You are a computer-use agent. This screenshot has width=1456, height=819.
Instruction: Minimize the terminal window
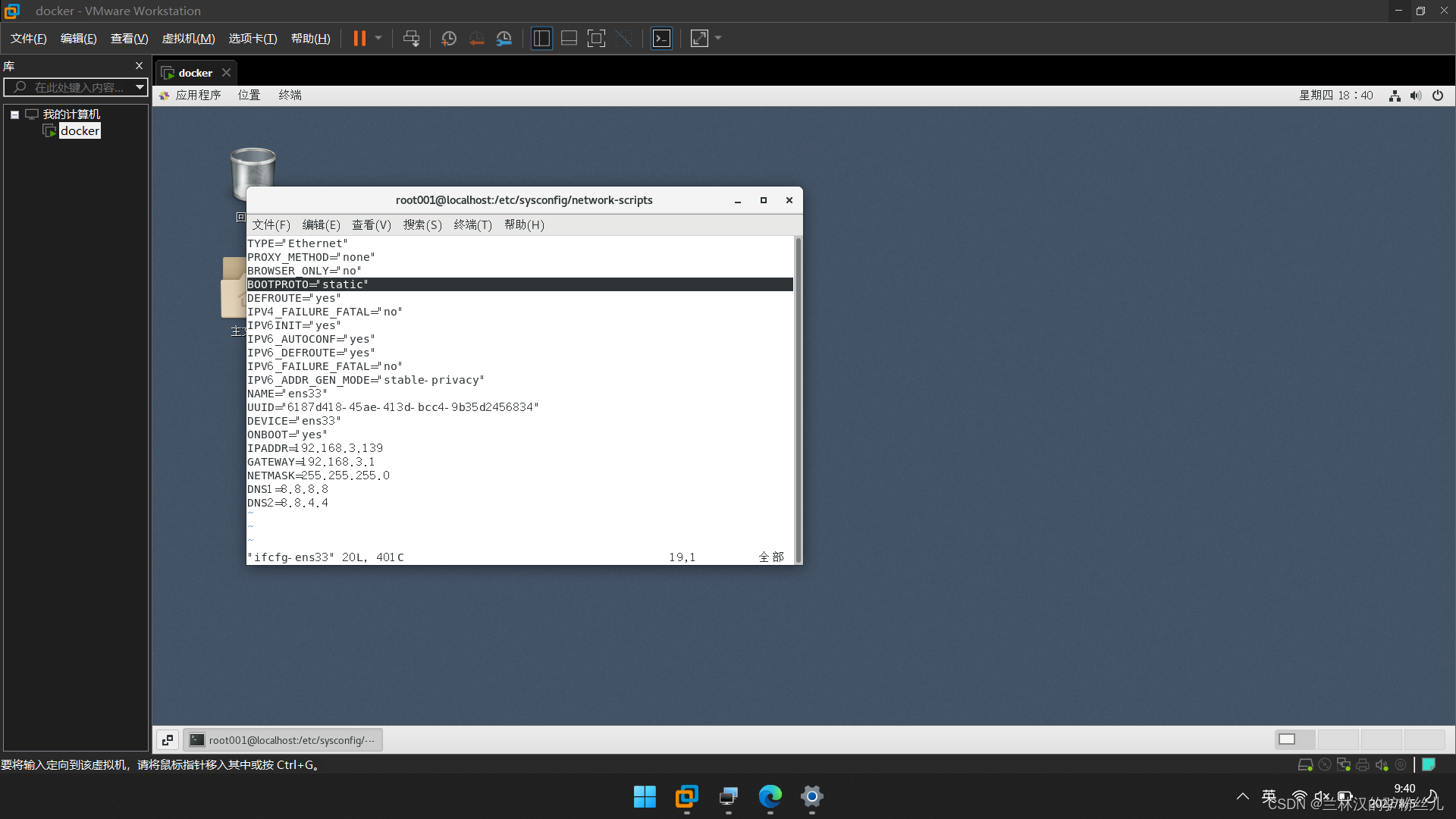click(737, 201)
